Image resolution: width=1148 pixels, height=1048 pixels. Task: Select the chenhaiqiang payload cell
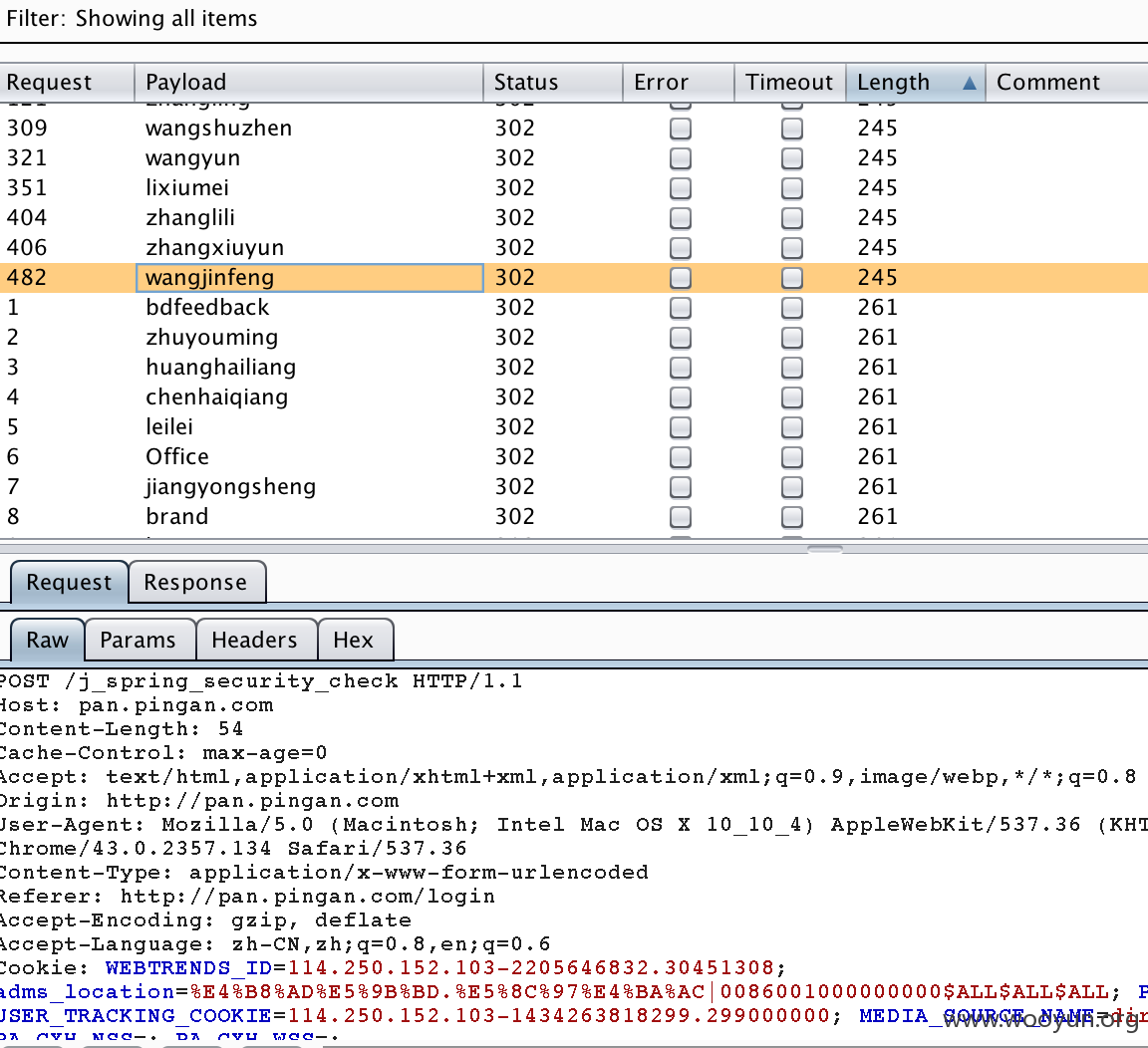click(x=309, y=397)
